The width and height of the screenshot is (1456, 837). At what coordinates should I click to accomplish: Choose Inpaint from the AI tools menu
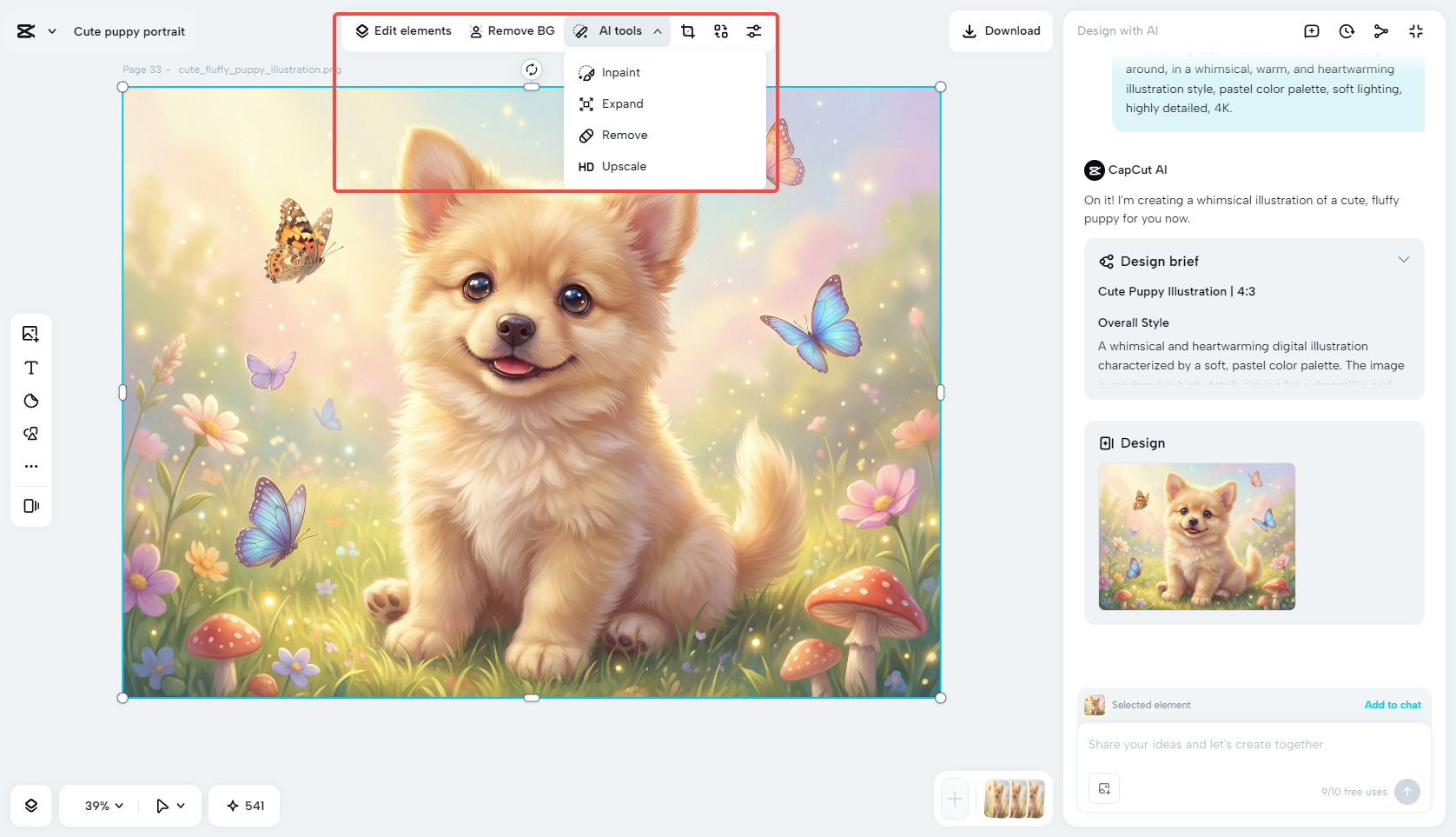(620, 72)
